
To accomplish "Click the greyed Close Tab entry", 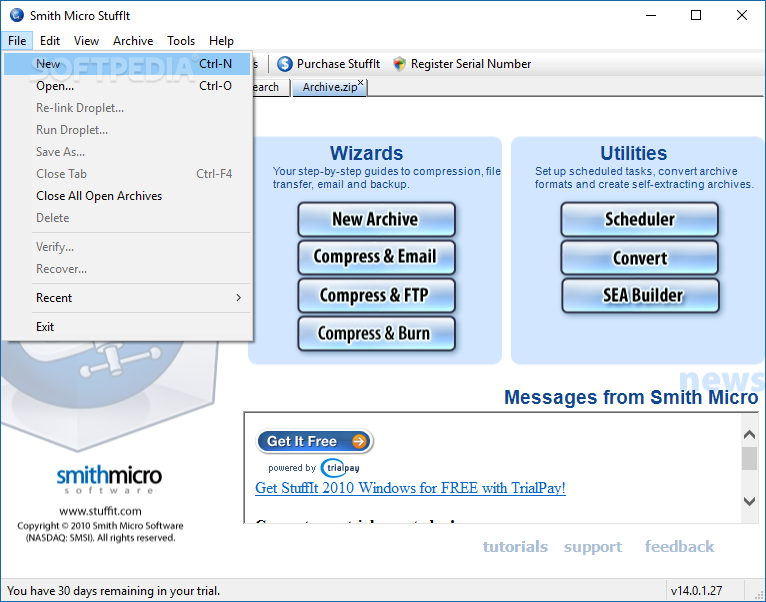I will click(x=127, y=174).
